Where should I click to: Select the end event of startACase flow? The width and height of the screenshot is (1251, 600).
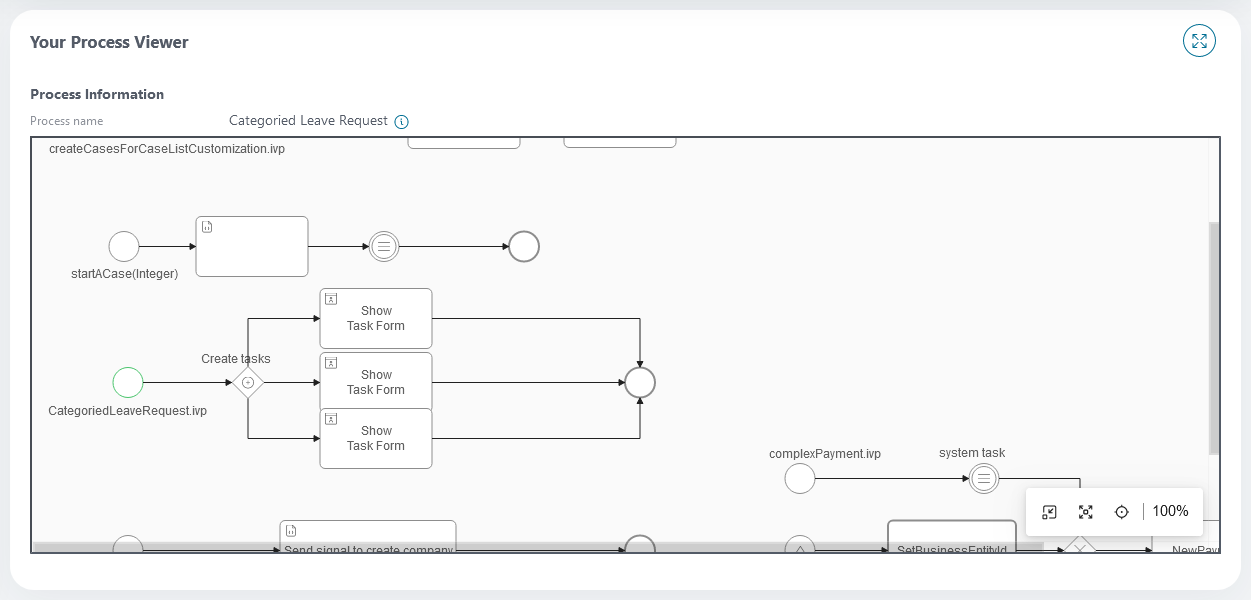pyautogui.click(x=524, y=246)
